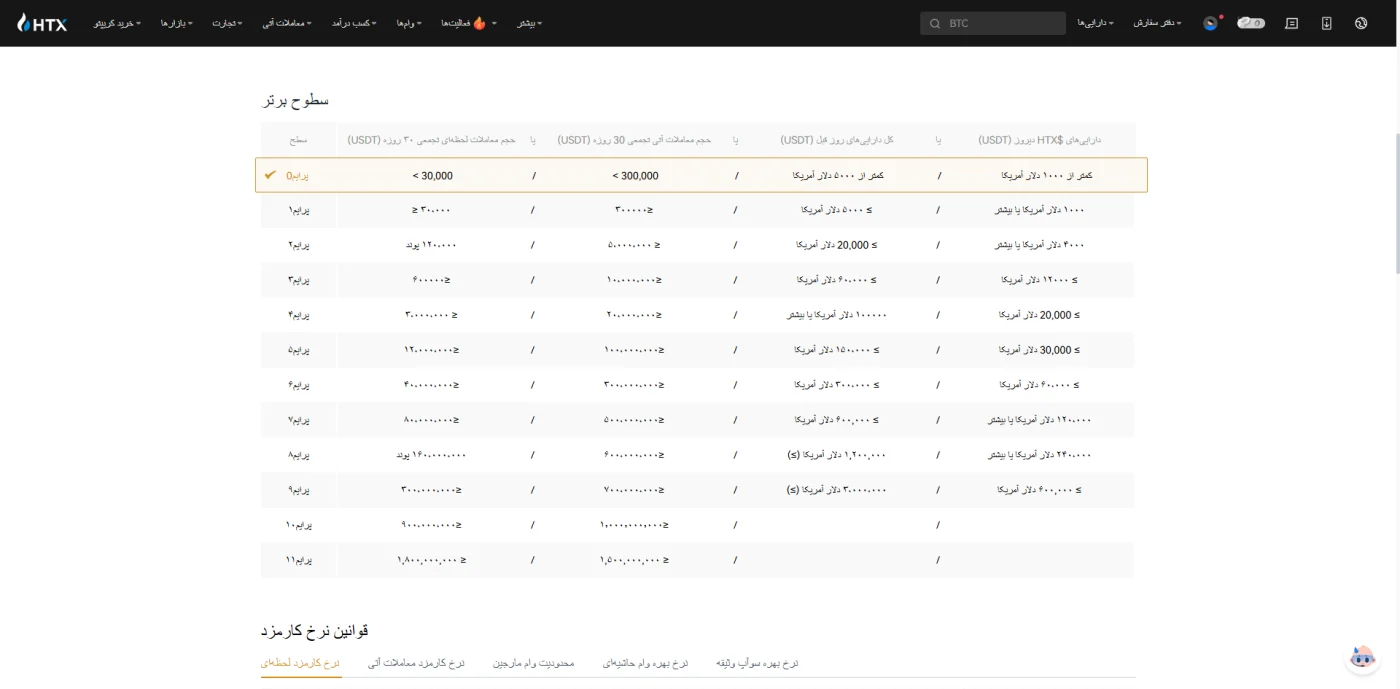1400x689 pixels.
Task: Click 'کمتر از ۵۰۰۰ دلار آمریکا' cell
Action: pyautogui.click(x=837, y=175)
